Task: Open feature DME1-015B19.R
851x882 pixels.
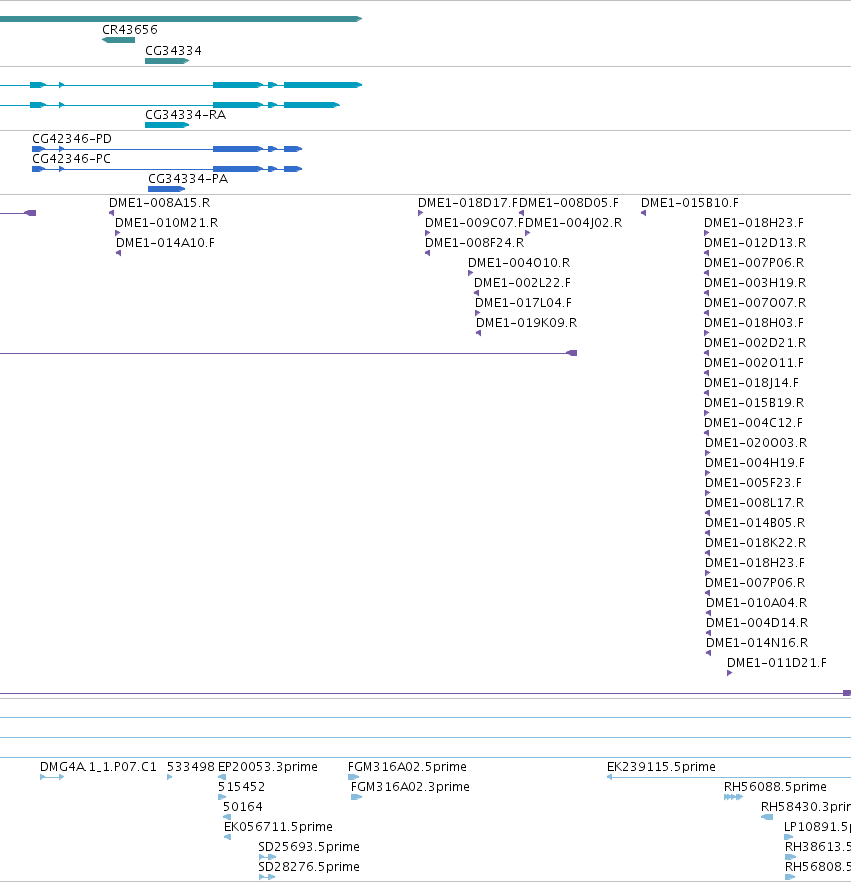Action: click(754, 403)
